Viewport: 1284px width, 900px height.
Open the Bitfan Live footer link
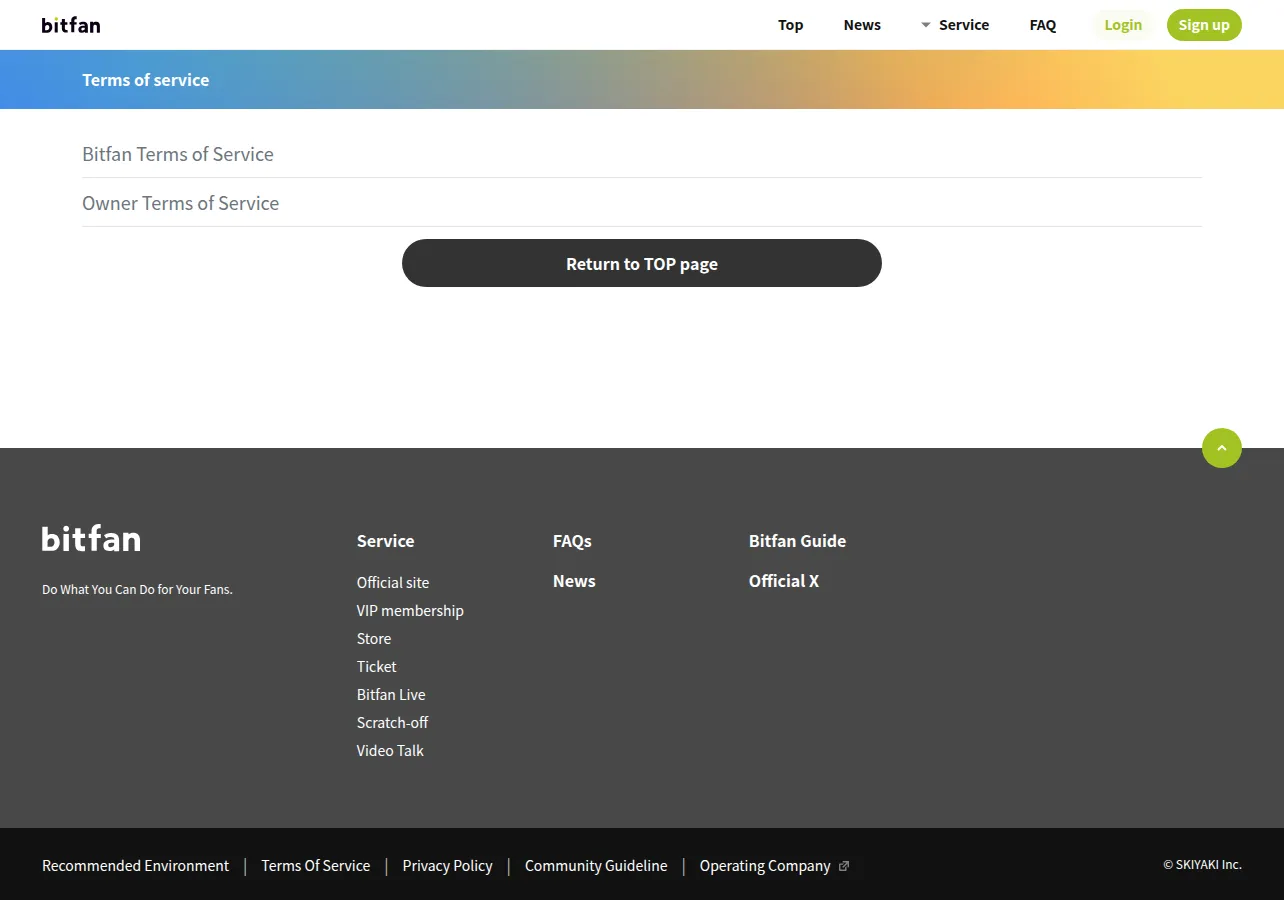point(391,694)
